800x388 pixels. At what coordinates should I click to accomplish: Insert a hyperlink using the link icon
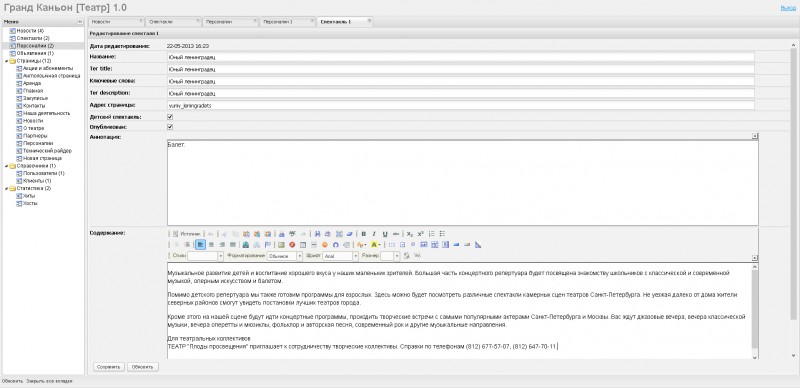(x=246, y=245)
